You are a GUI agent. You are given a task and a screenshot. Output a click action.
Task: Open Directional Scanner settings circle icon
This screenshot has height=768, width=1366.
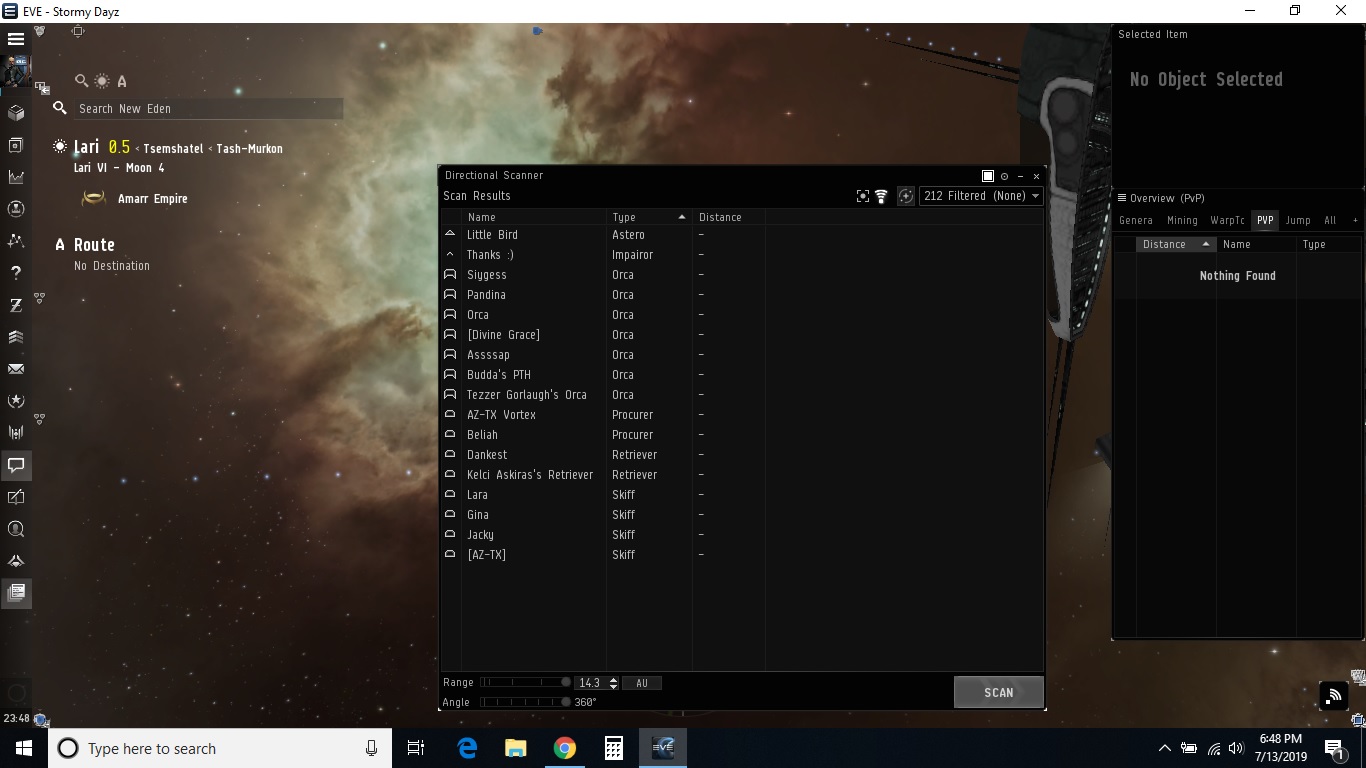[x=1005, y=176]
